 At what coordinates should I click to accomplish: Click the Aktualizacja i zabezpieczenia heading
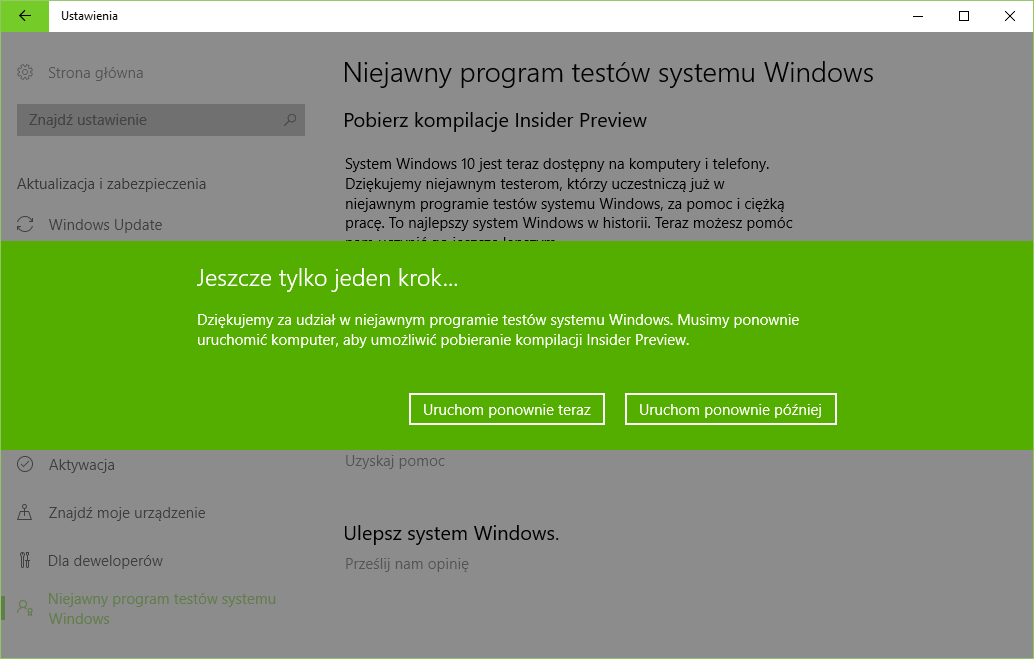coord(111,184)
